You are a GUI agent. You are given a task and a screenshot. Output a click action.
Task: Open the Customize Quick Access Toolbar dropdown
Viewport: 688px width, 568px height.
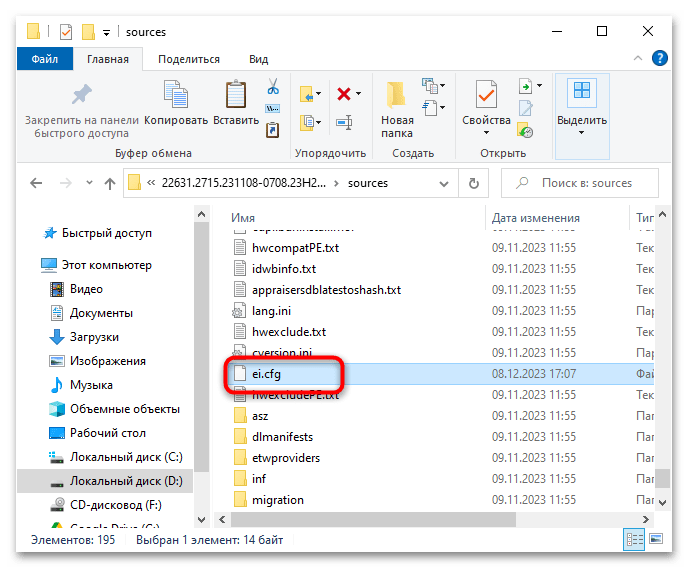[x=106, y=33]
